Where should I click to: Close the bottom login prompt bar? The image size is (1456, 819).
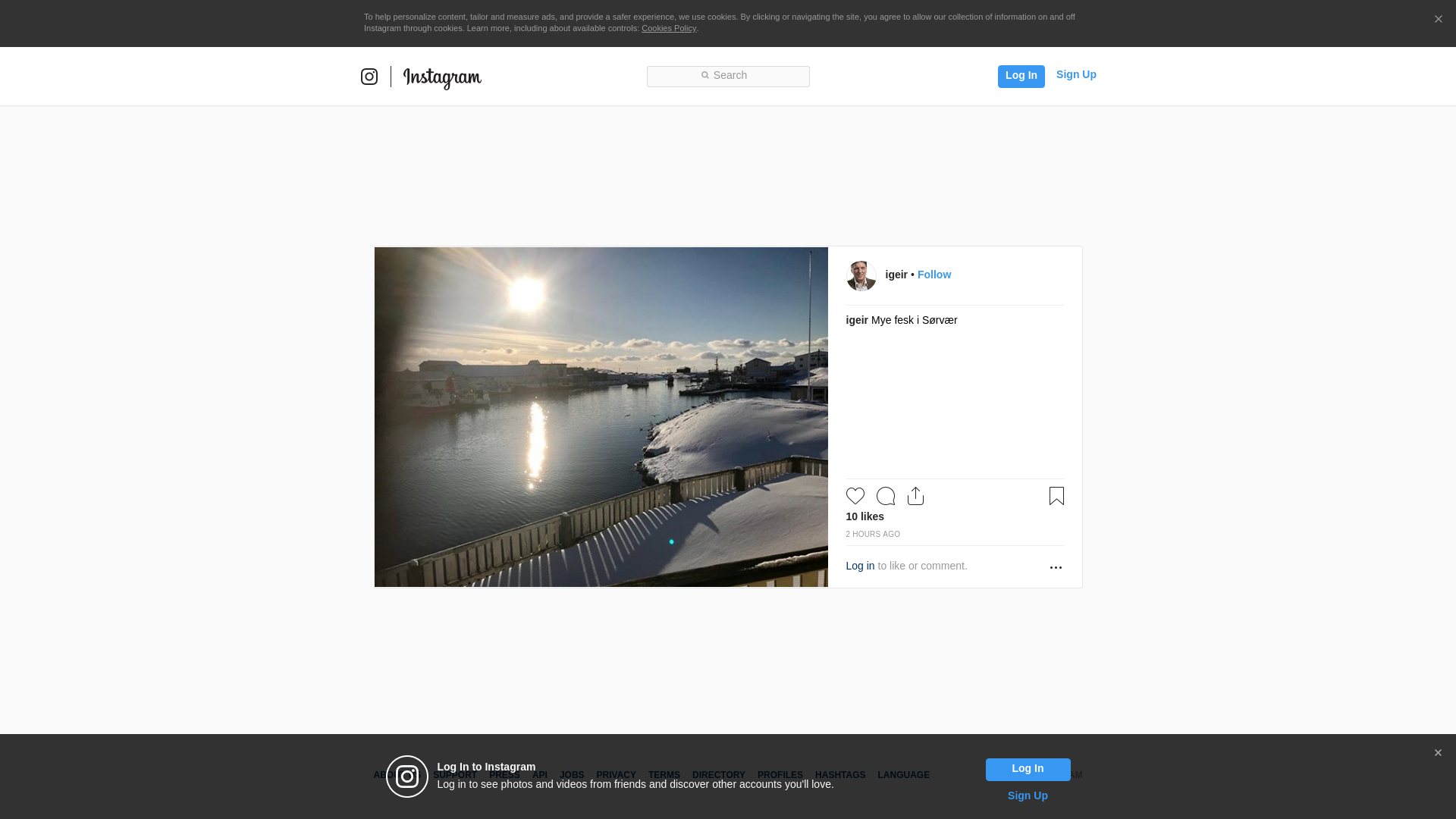pos(1438,753)
